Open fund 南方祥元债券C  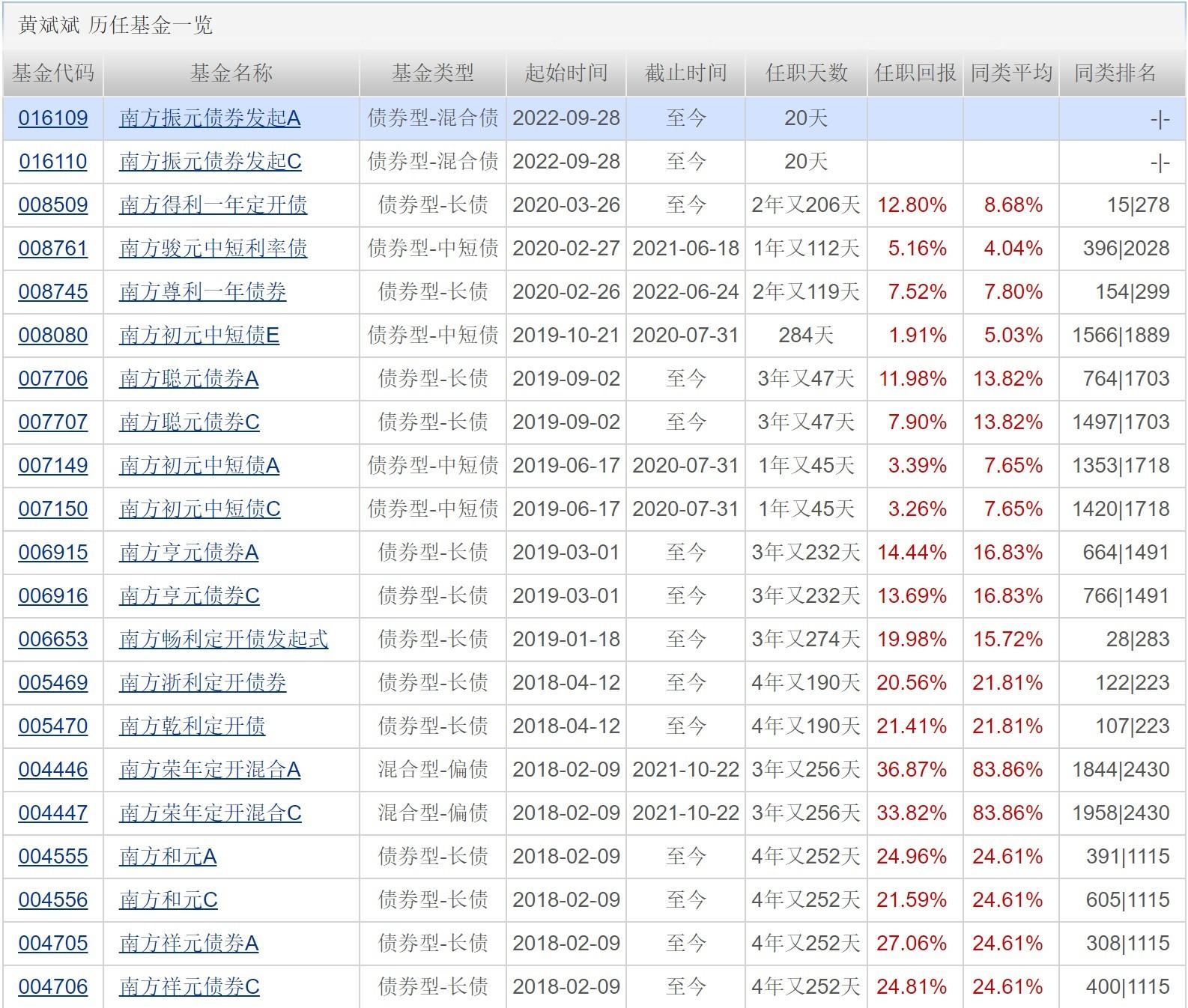coord(190,987)
